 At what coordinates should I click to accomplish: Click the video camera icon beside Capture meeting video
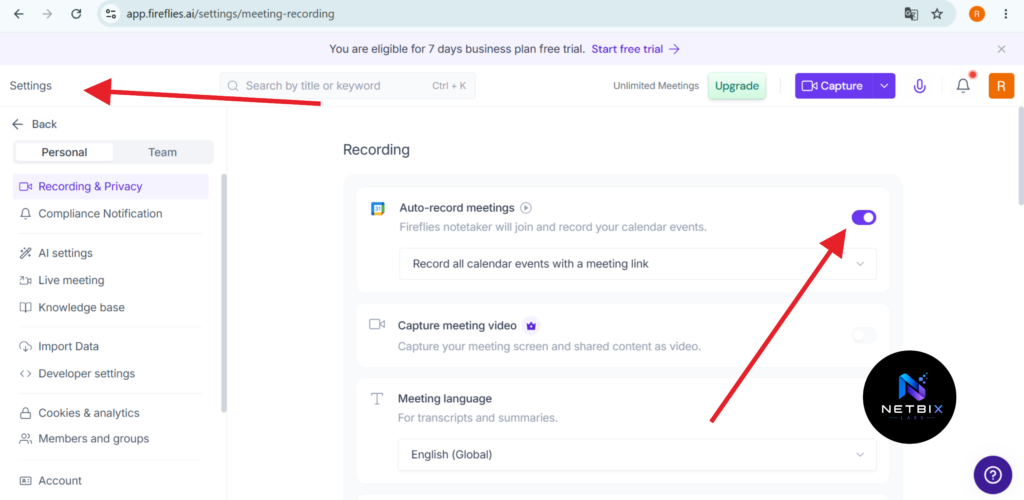[377, 324]
